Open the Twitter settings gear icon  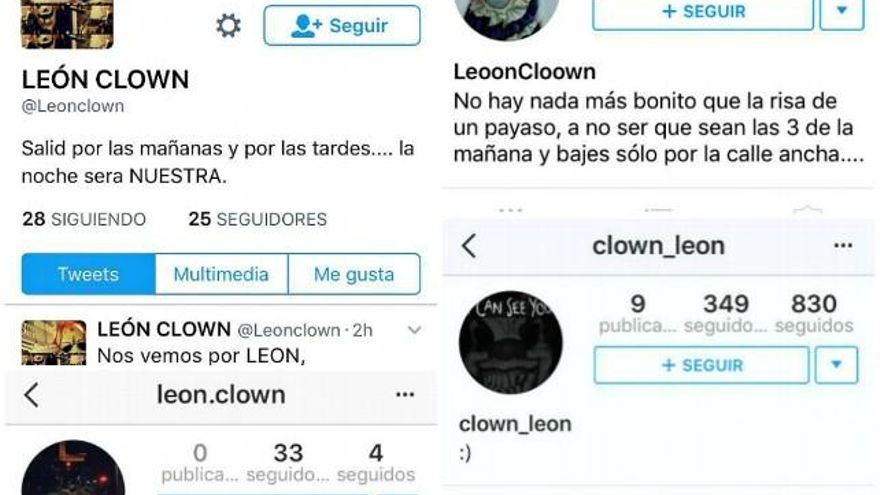point(228,26)
